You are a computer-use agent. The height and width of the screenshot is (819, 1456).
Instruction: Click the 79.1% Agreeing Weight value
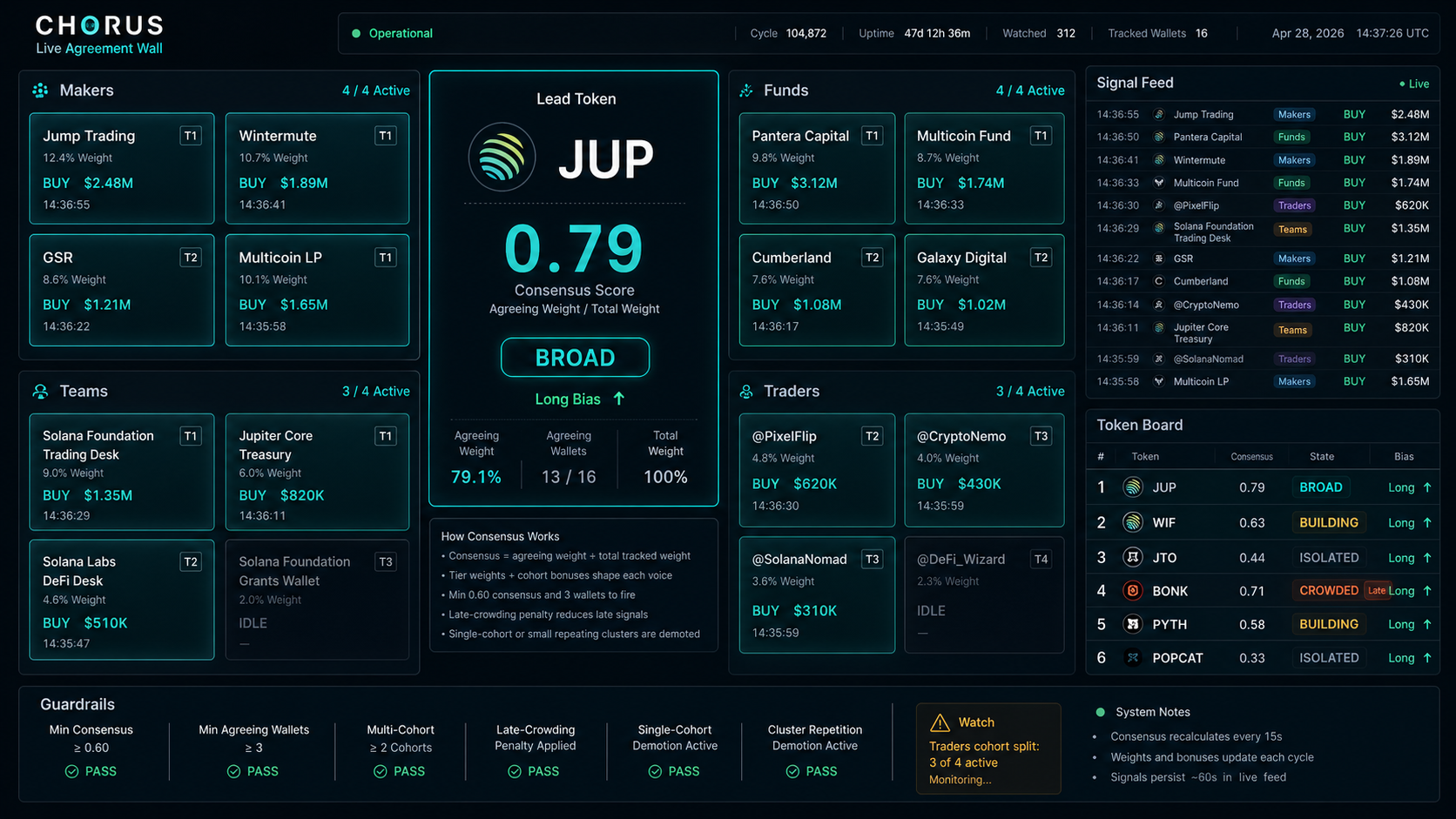coord(476,477)
